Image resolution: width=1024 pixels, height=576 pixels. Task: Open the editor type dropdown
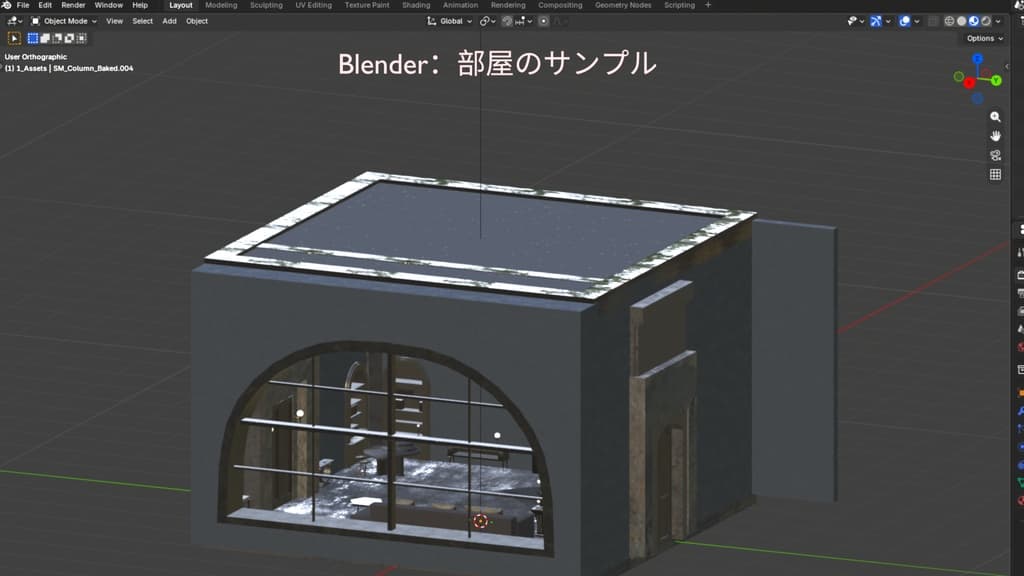click(x=14, y=21)
